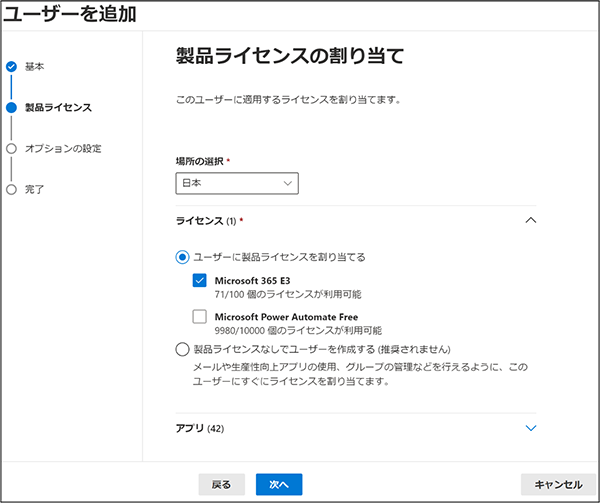600x503 pixels.
Task: Jump to オプションの設定 step label
Action: (x=63, y=148)
